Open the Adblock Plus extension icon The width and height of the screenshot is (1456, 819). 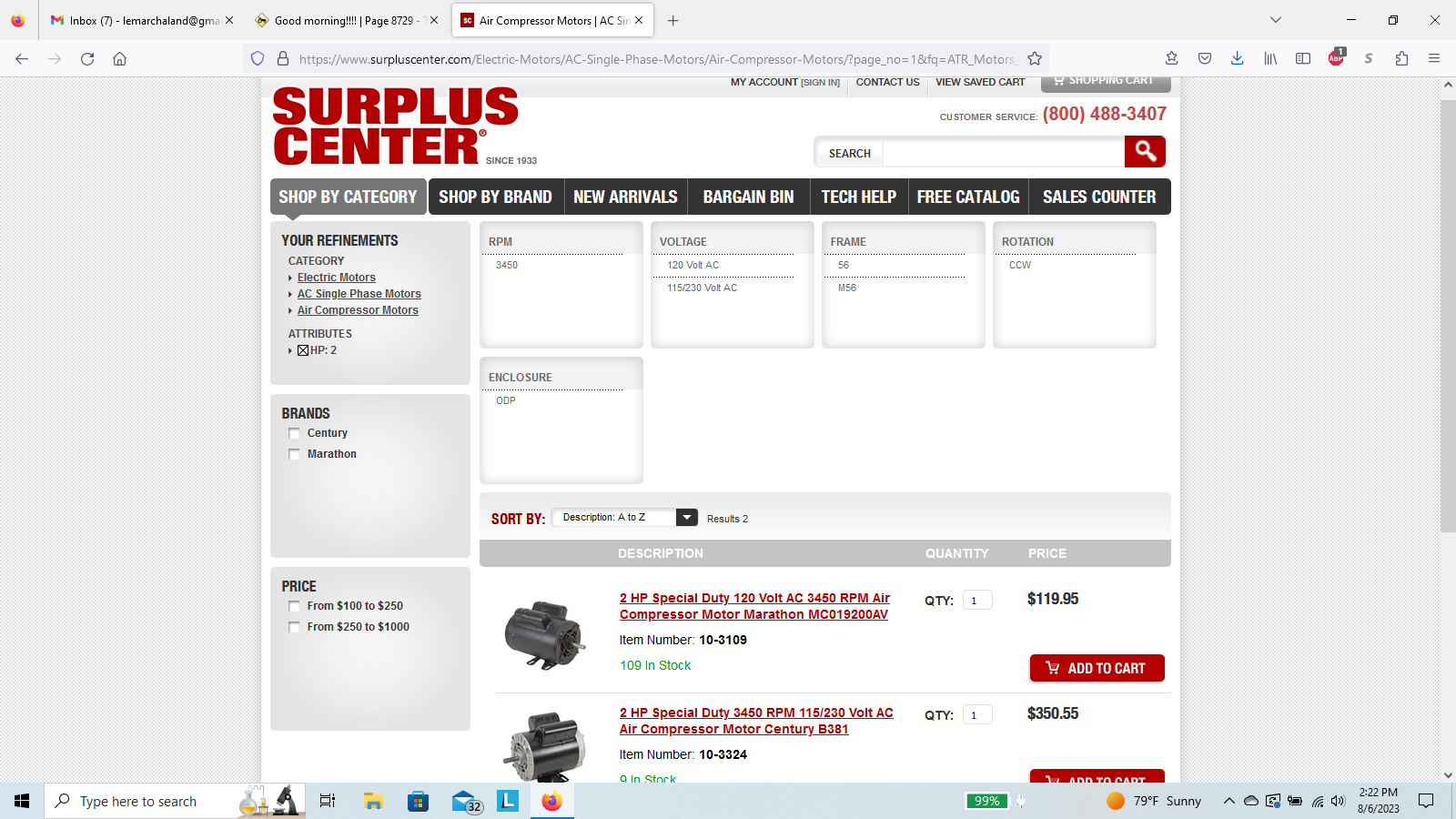click(x=1336, y=59)
